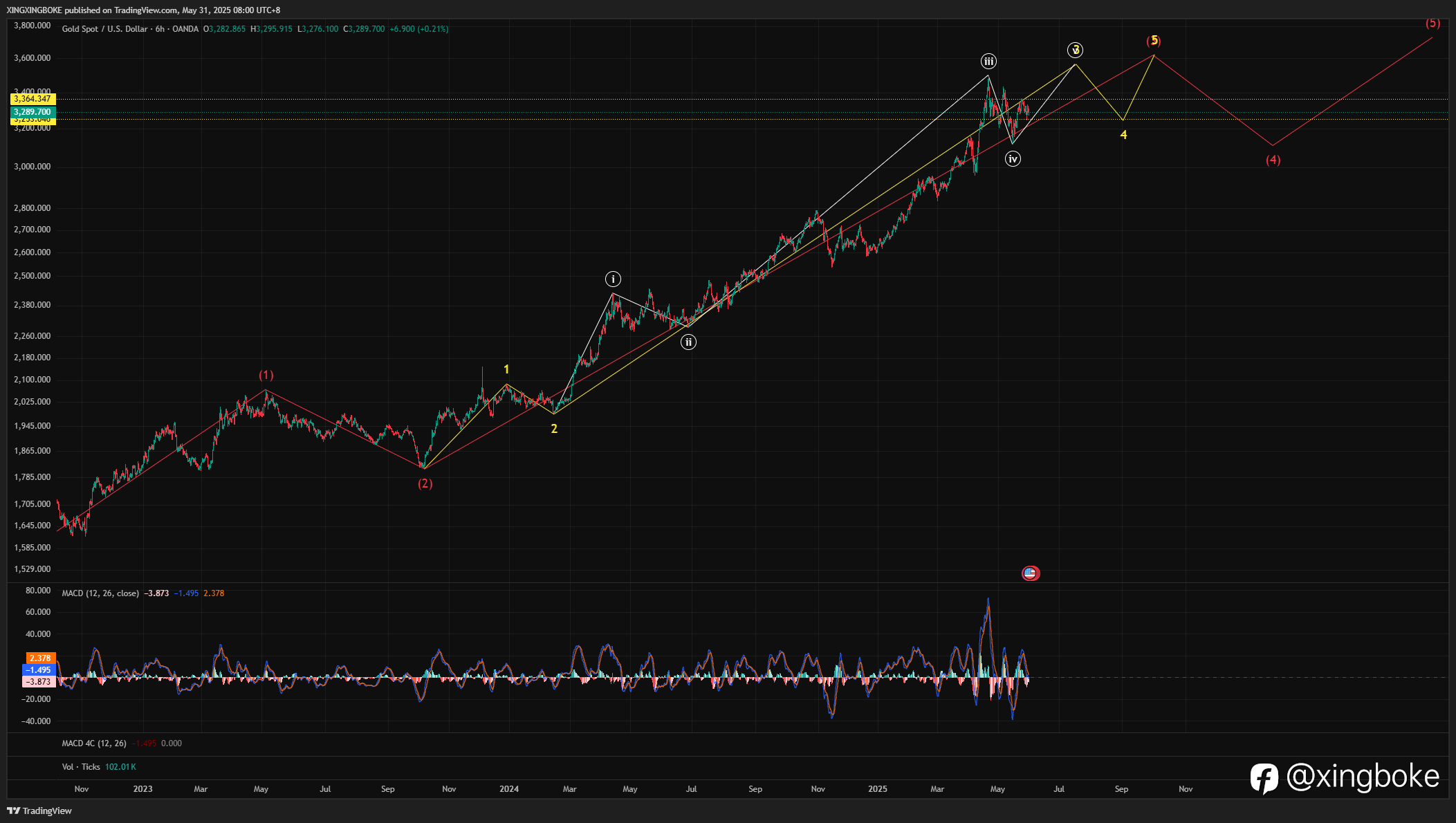Click the MACD (12, 26, close) indicator legend

[100, 593]
